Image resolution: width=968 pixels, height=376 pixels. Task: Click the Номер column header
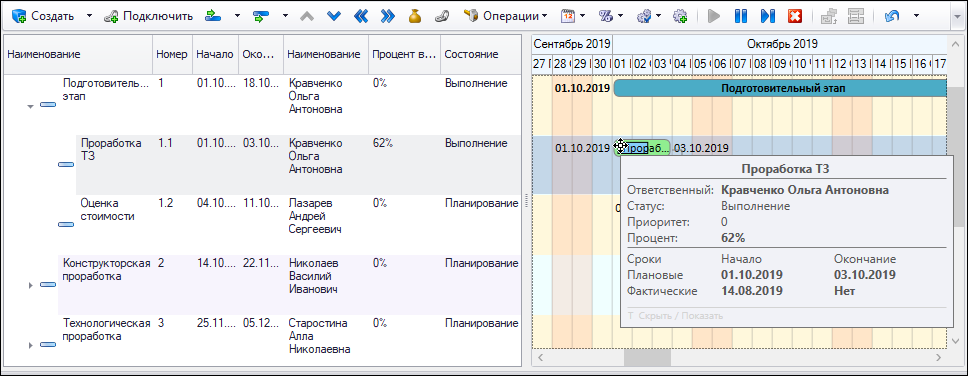(172, 54)
